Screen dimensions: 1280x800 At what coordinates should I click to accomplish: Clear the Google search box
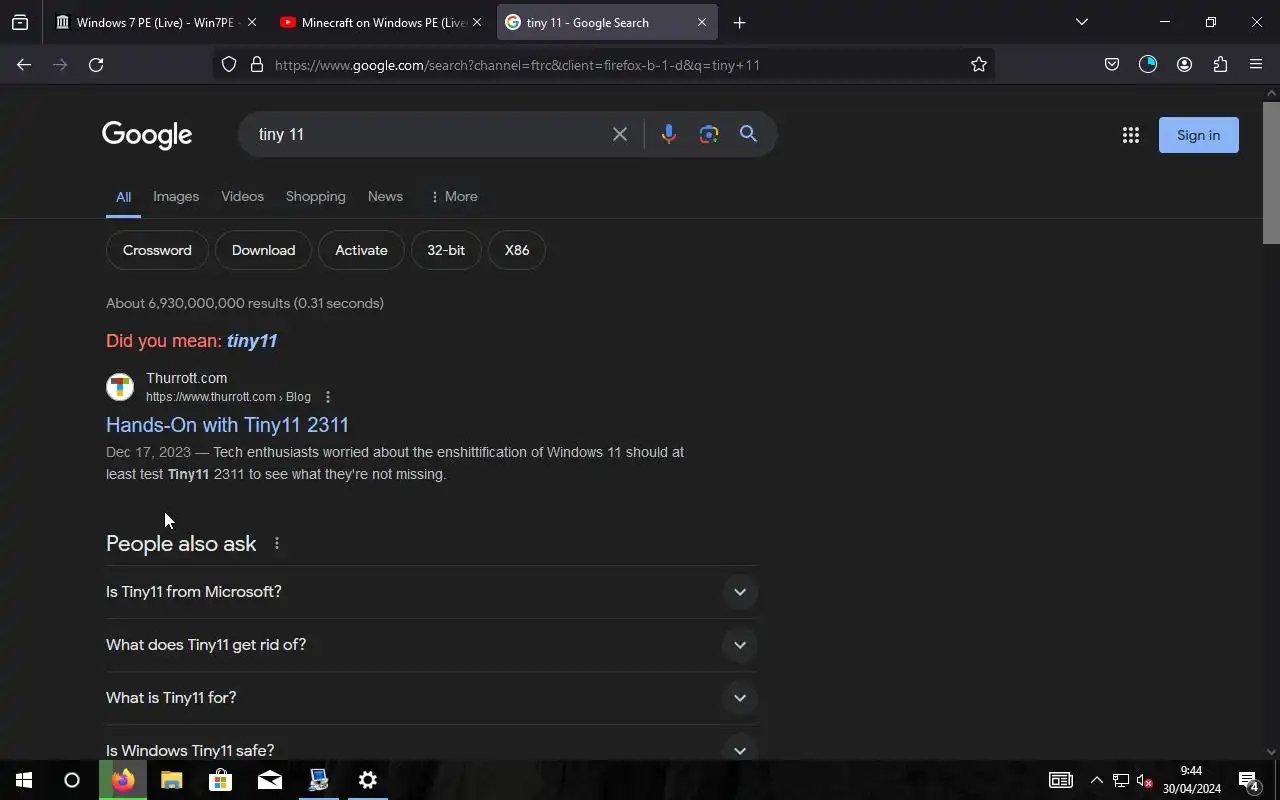[x=620, y=134]
